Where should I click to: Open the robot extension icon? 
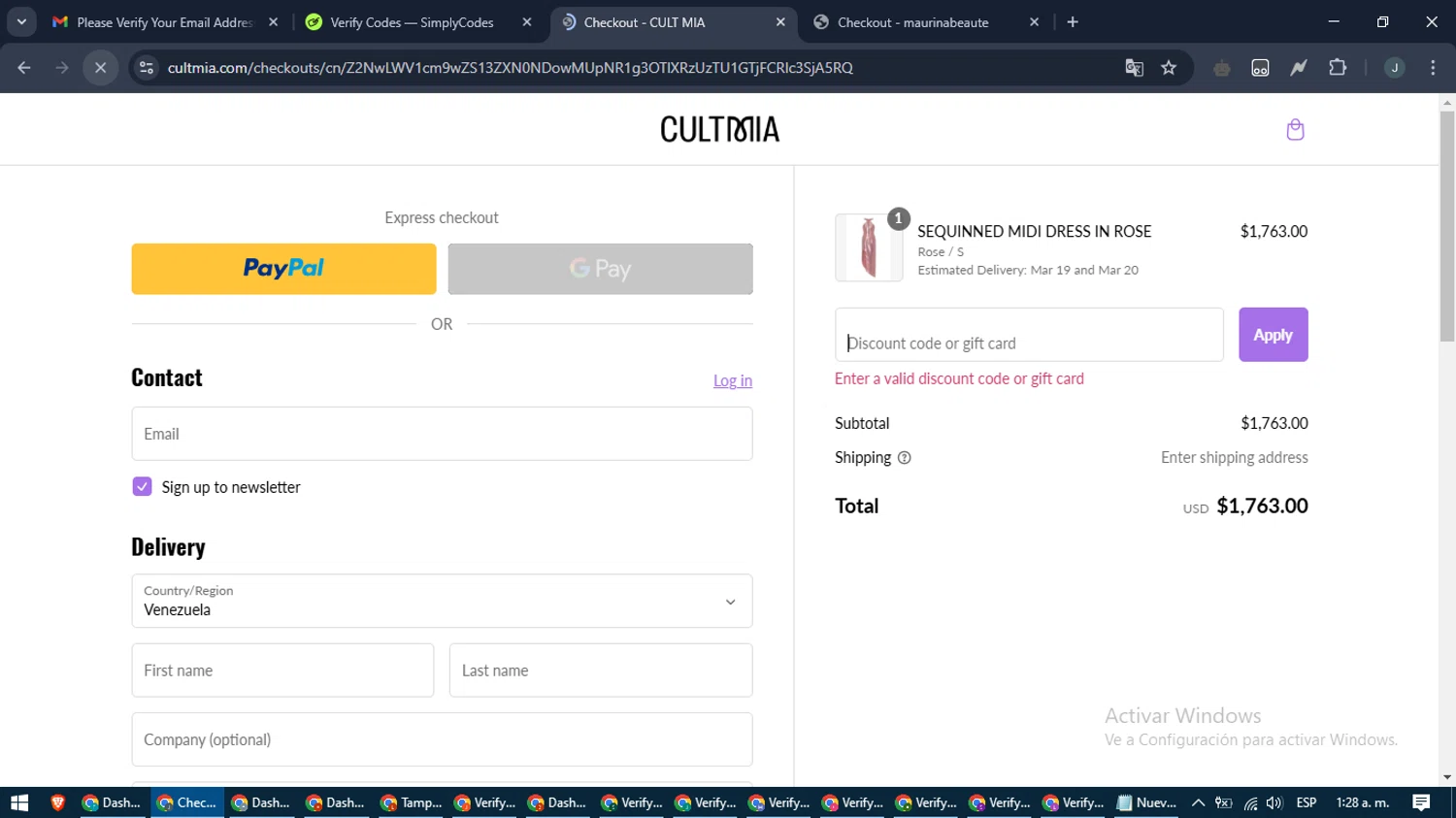pos(1222,68)
